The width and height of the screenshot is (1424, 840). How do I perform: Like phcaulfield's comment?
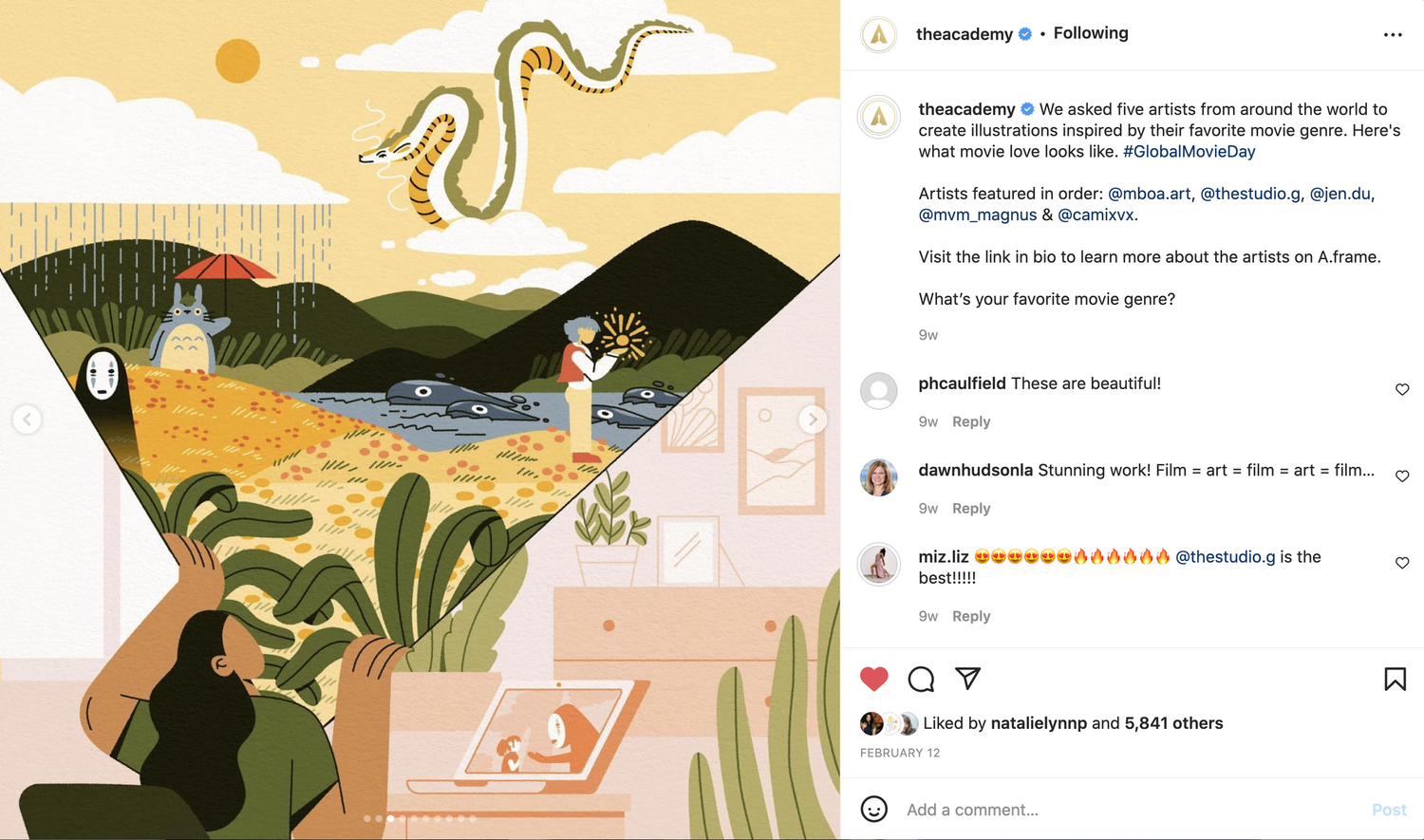pos(1402,389)
